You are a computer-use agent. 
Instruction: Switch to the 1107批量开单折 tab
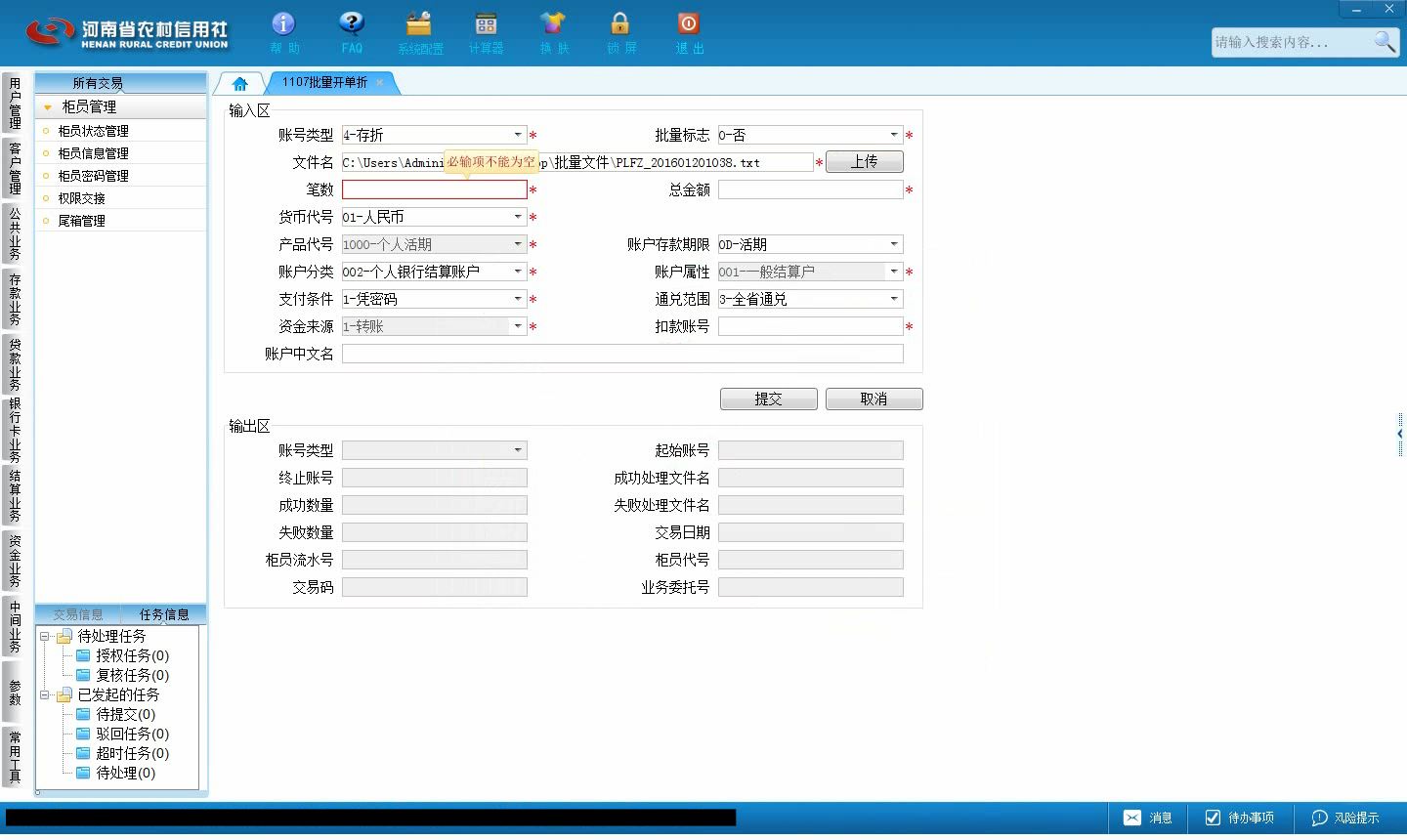[325, 82]
